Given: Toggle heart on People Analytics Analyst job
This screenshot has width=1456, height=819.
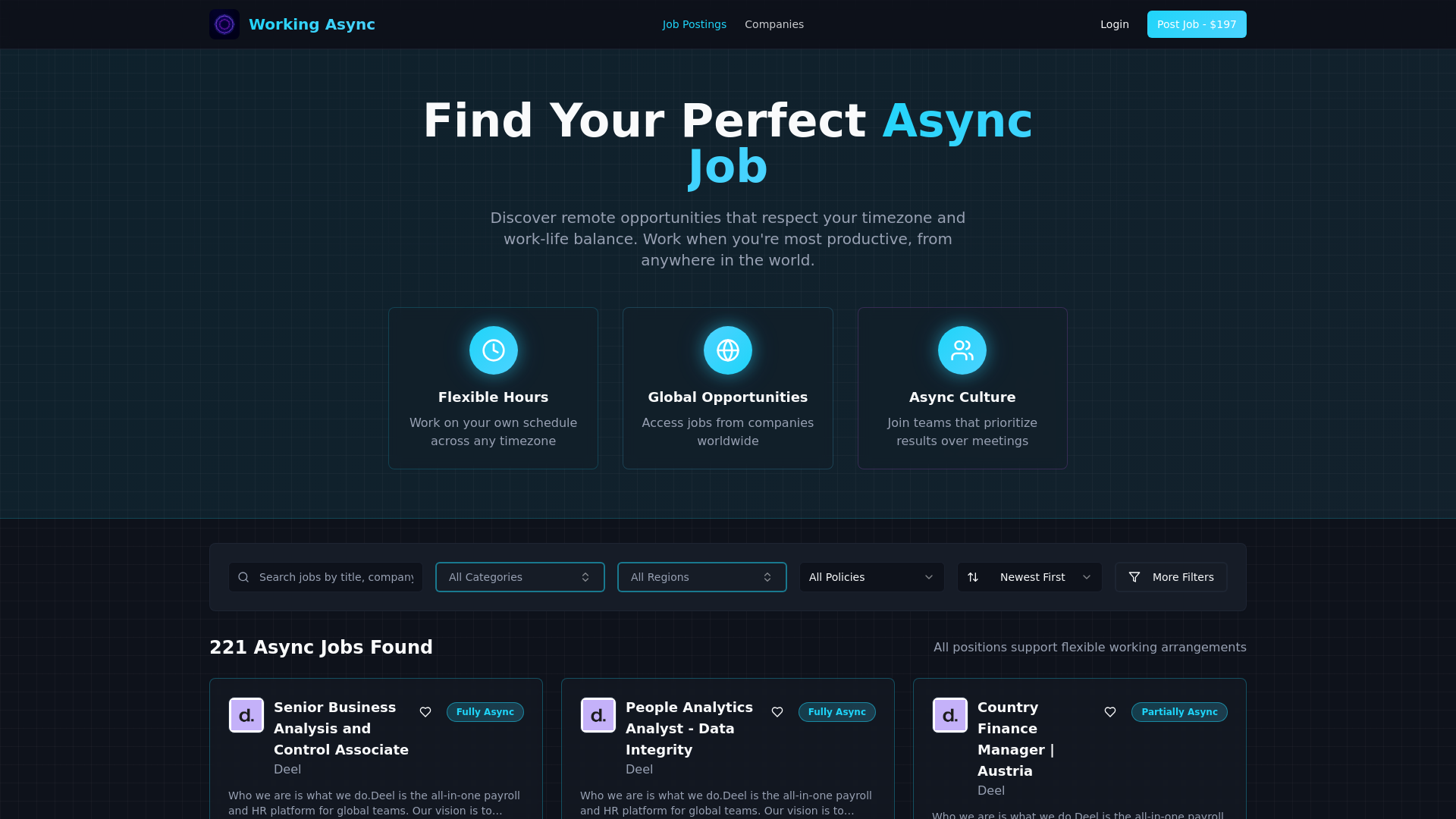Looking at the screenshot, I should click(777, 712).
